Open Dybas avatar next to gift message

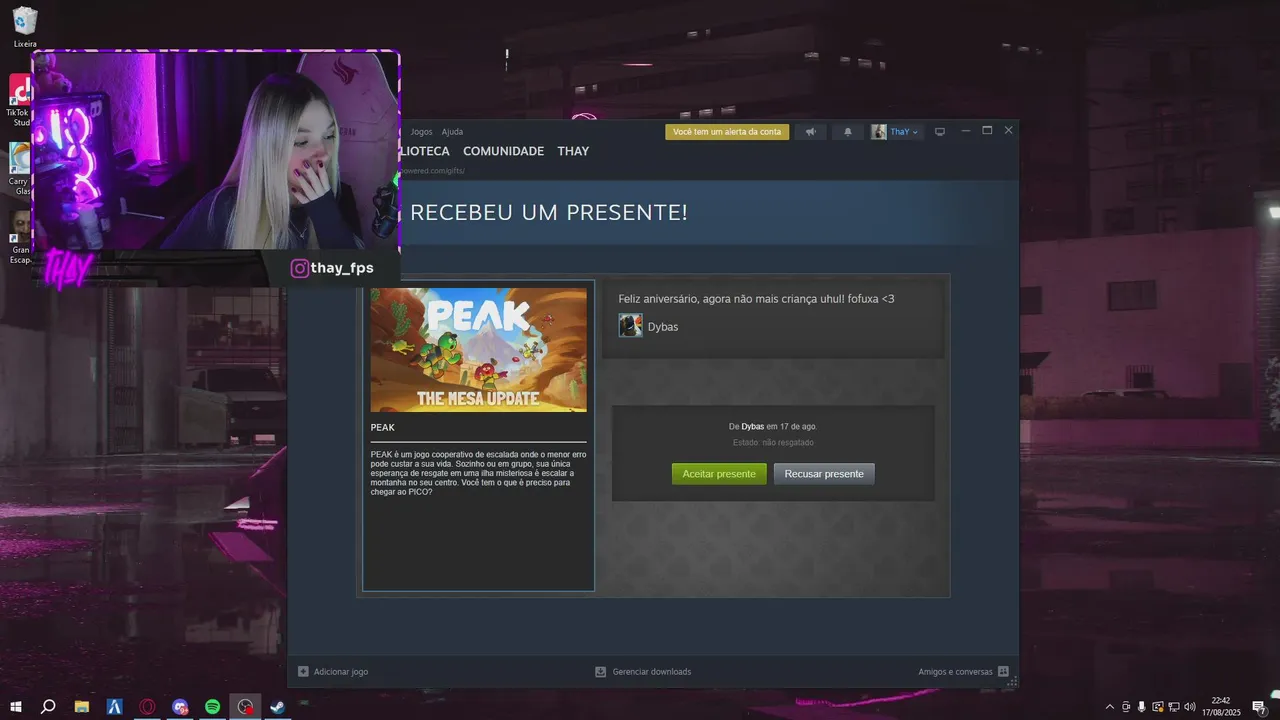(630, 326)
